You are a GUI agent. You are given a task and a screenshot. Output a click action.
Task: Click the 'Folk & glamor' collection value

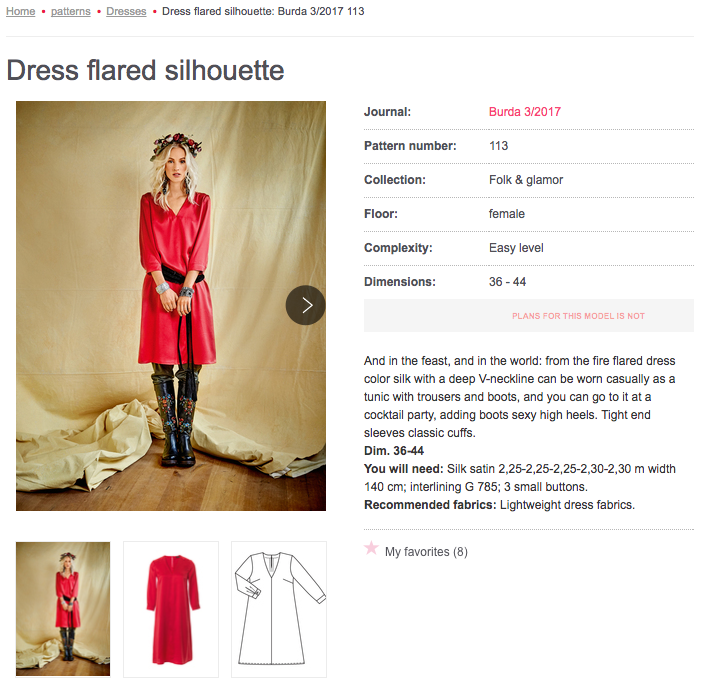pyautogui.click(x=526, y=180)
